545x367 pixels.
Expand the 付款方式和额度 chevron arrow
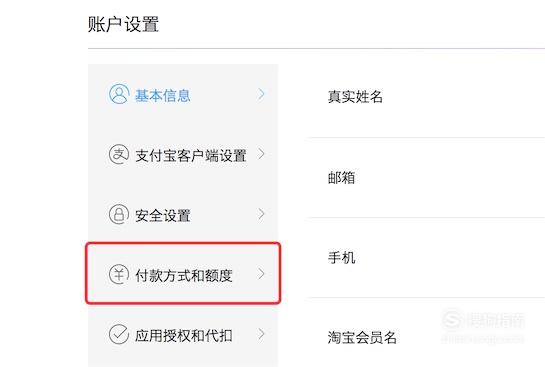coord(261,274)
